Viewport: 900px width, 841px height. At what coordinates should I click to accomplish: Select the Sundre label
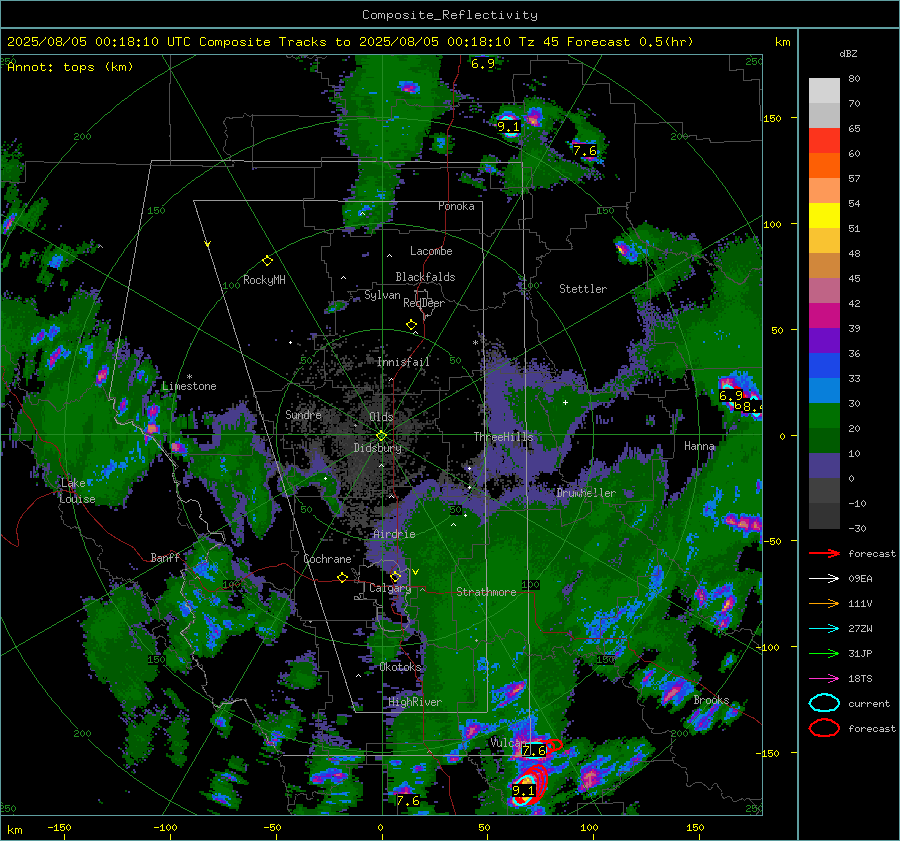click(303, 414)
